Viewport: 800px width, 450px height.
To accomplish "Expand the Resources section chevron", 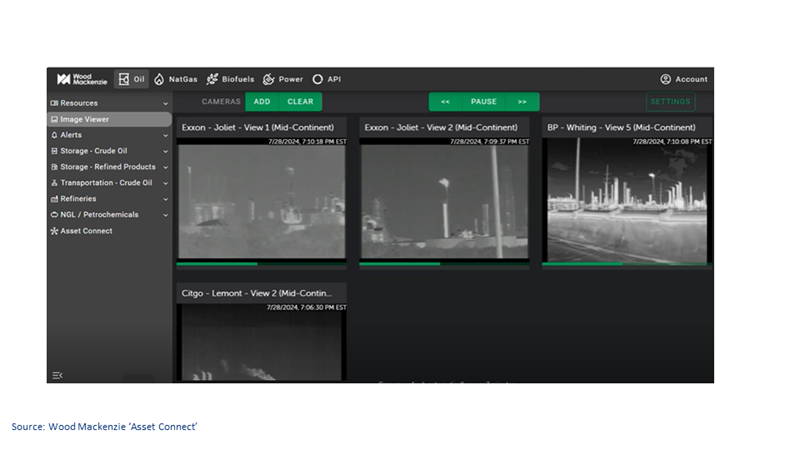I will point(166,103).
